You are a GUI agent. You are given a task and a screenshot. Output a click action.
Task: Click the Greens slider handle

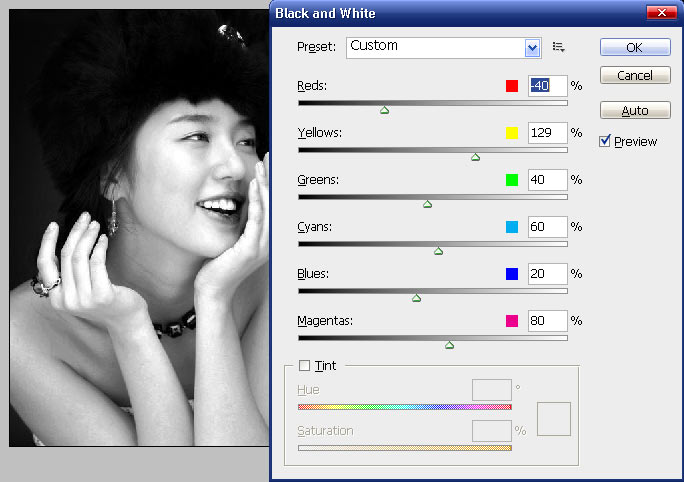[428, 204]
